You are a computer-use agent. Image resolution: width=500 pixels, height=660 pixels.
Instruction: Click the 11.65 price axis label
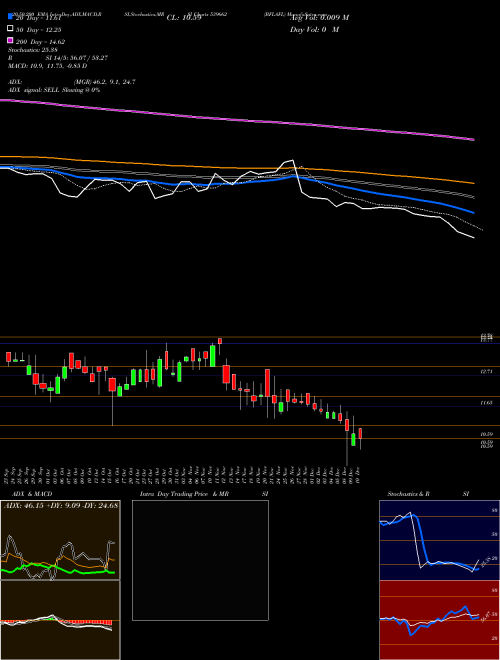click(x=487, y=403)
